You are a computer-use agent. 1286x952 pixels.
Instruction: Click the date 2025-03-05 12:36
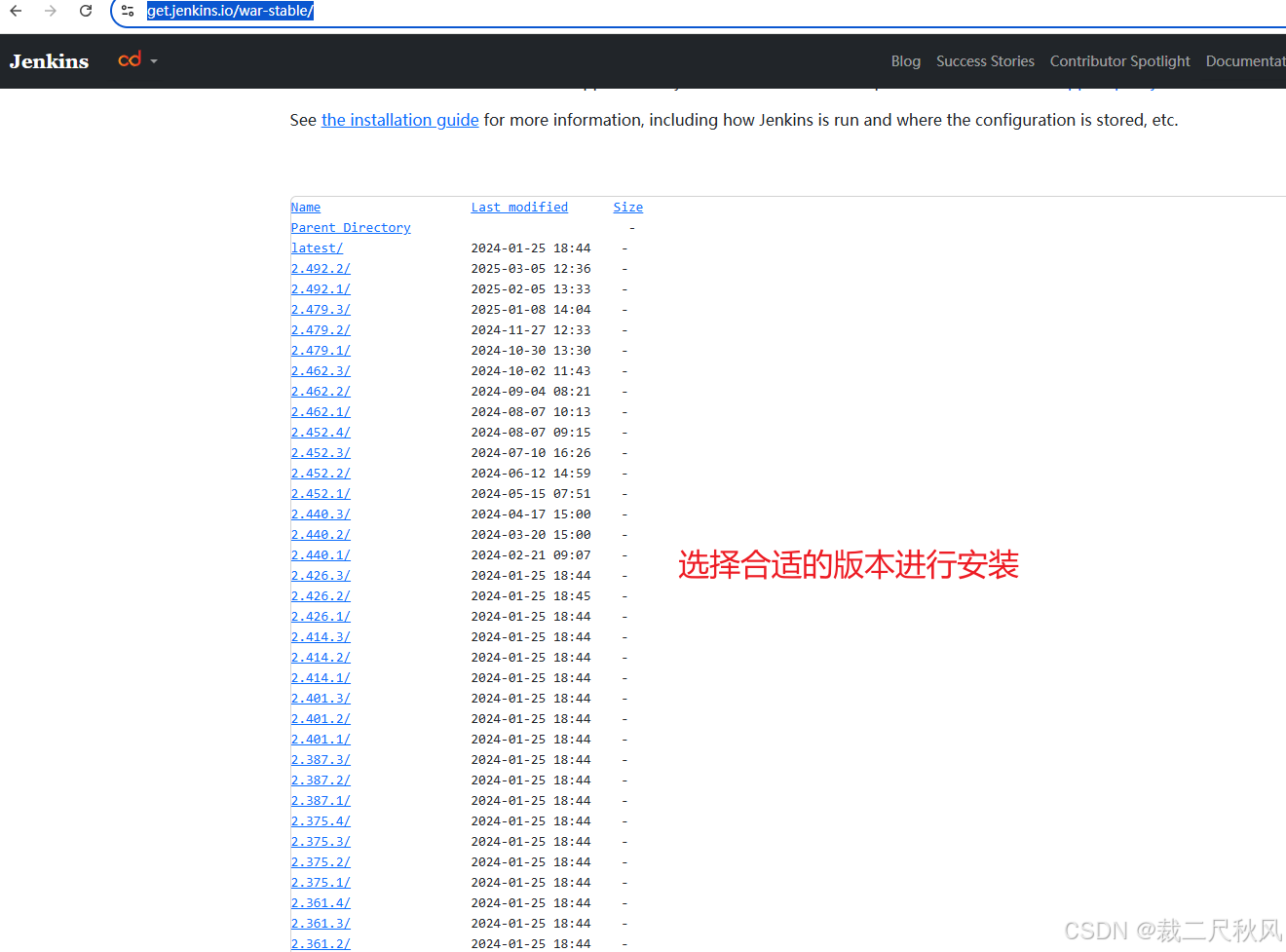531,269
